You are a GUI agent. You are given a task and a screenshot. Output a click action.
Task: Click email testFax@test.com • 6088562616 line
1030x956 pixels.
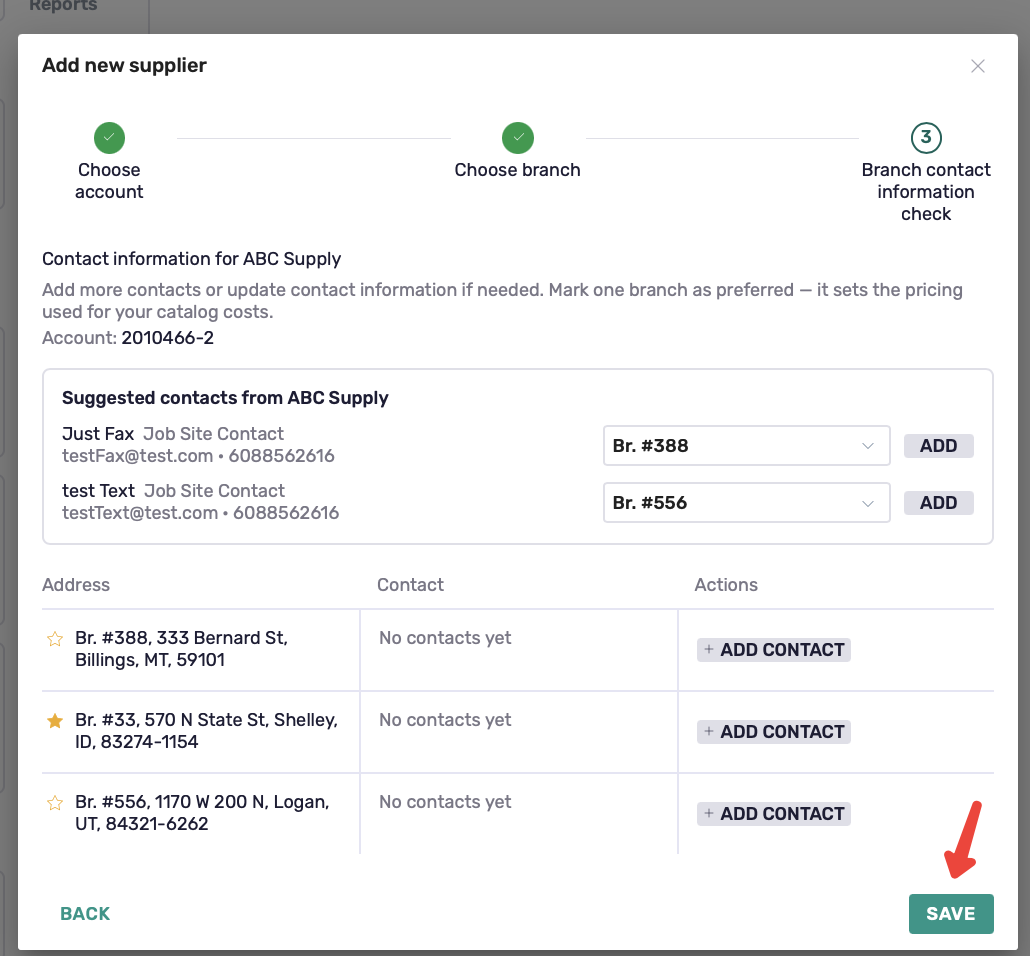click(x=198, y=456)
